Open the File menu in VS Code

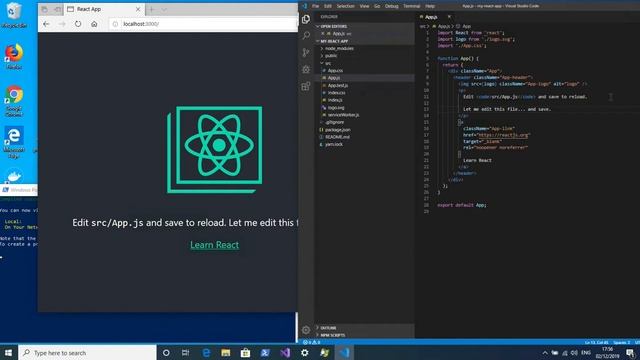[x=316, y=6]
